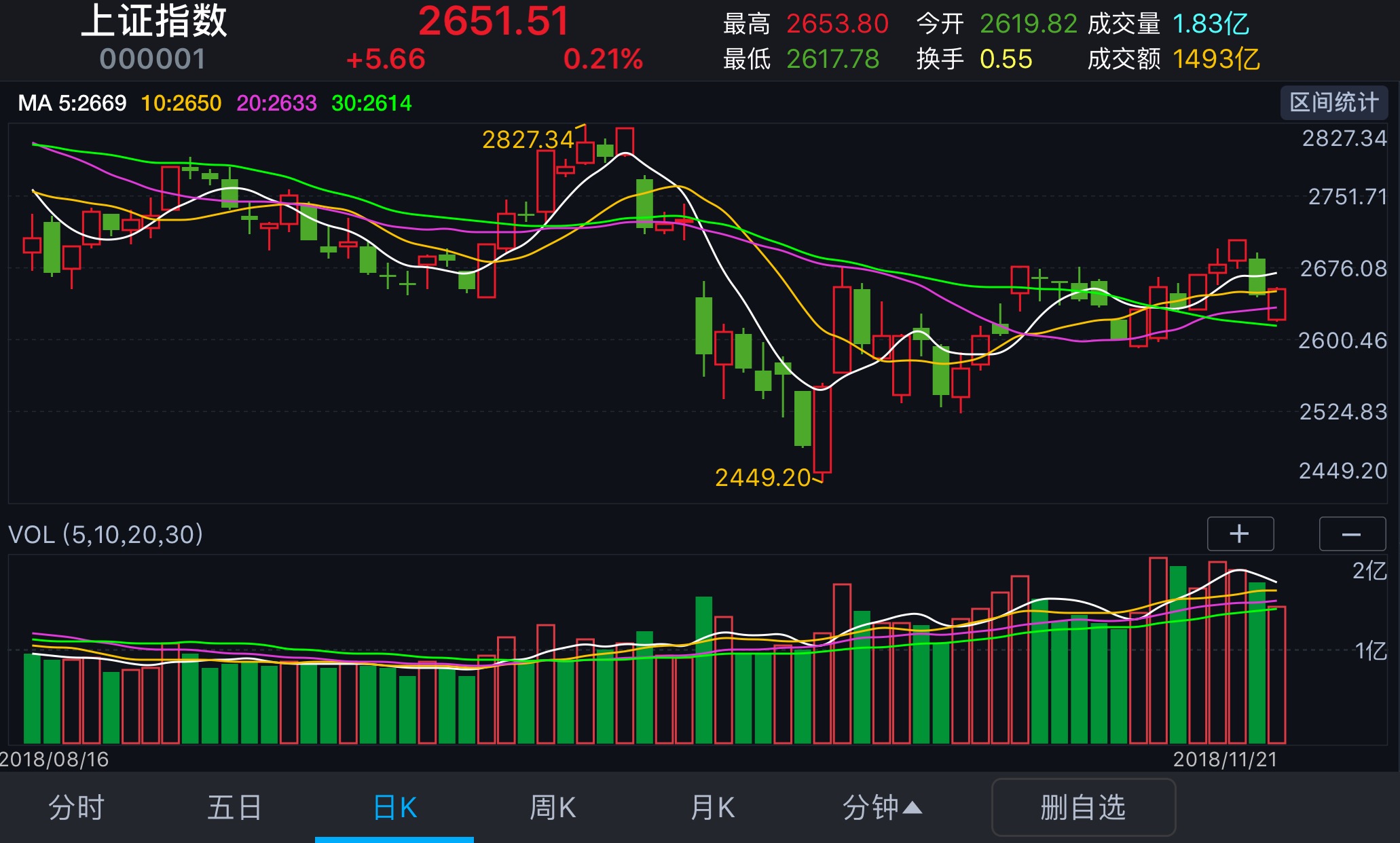Screen dimensions: 1400x843
Task: Tap the 1亿 volume axis label
Action: 1371,652
